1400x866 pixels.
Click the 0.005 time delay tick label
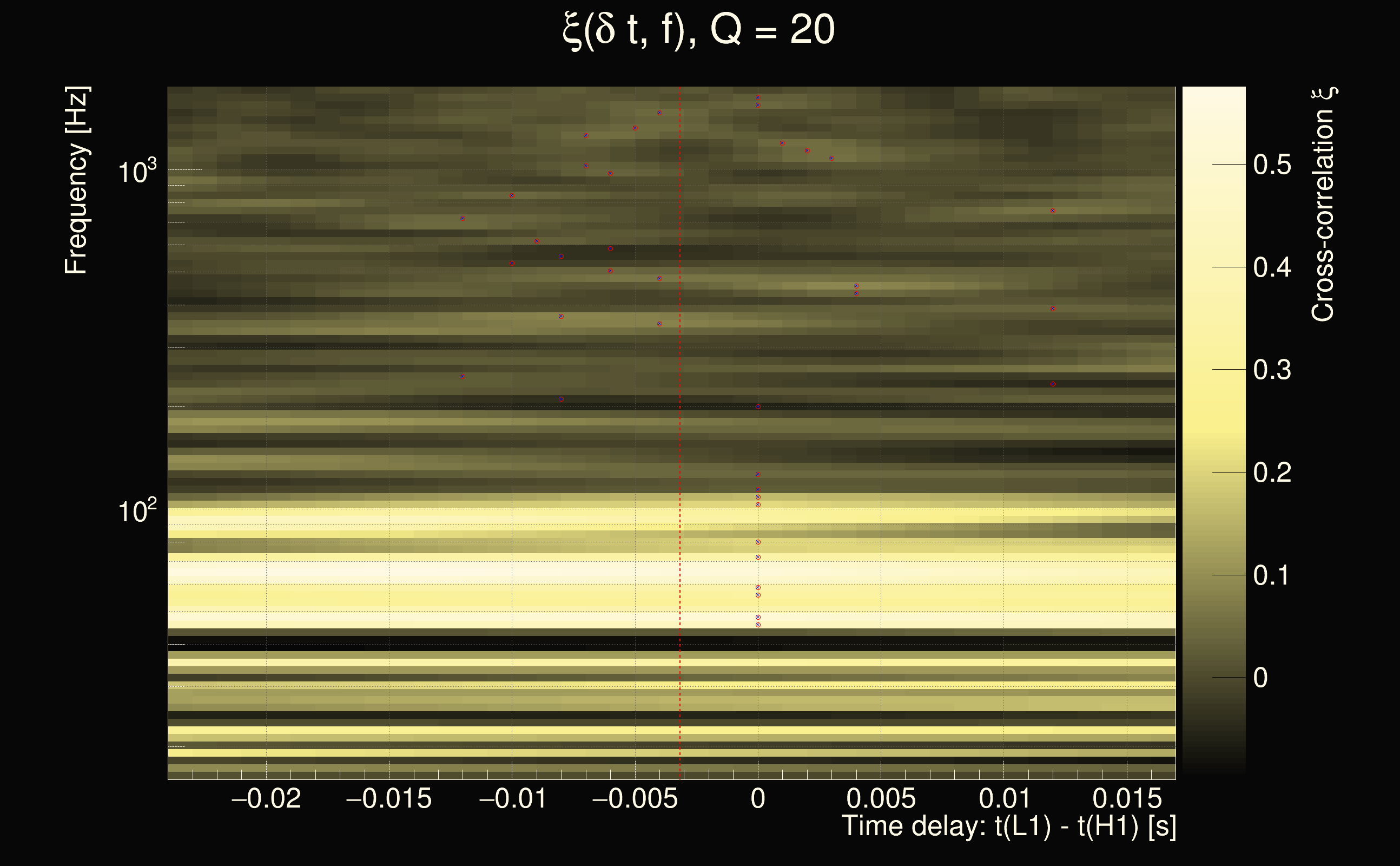[881, 798]
